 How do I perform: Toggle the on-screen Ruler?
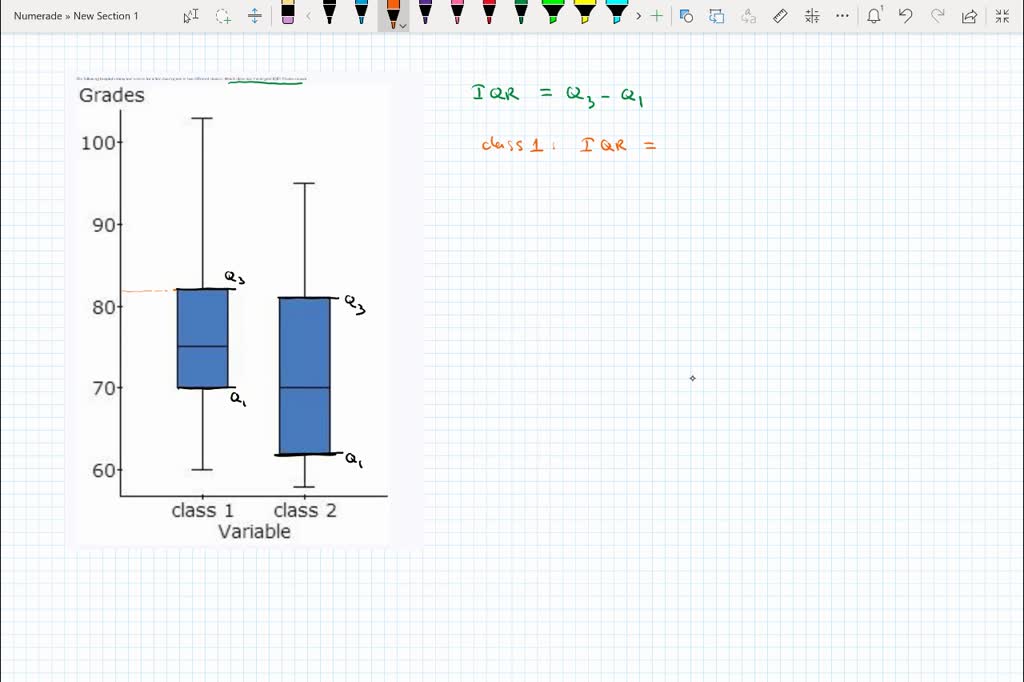779,15
